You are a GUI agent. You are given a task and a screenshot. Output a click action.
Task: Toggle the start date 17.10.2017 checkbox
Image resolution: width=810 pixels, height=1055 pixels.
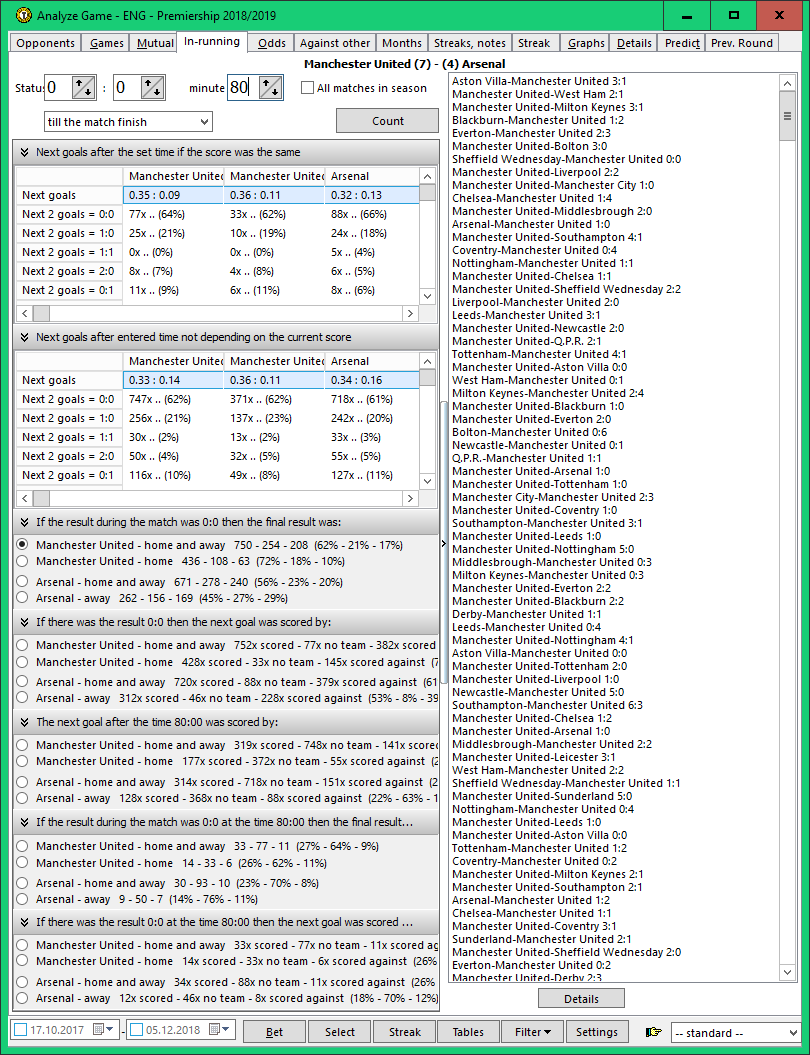(x=21, y=1030)
